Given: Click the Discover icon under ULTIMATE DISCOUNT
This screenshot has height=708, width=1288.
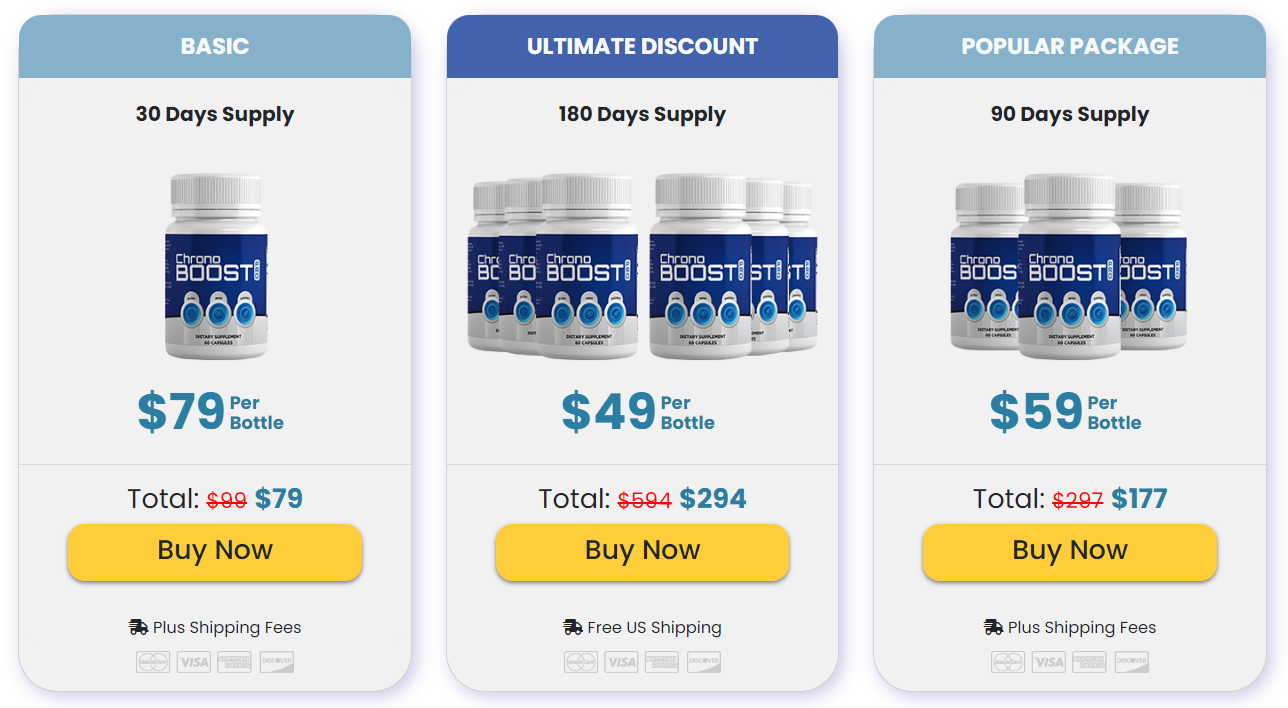Looking at the screenshot, I should tap(703, 661).
